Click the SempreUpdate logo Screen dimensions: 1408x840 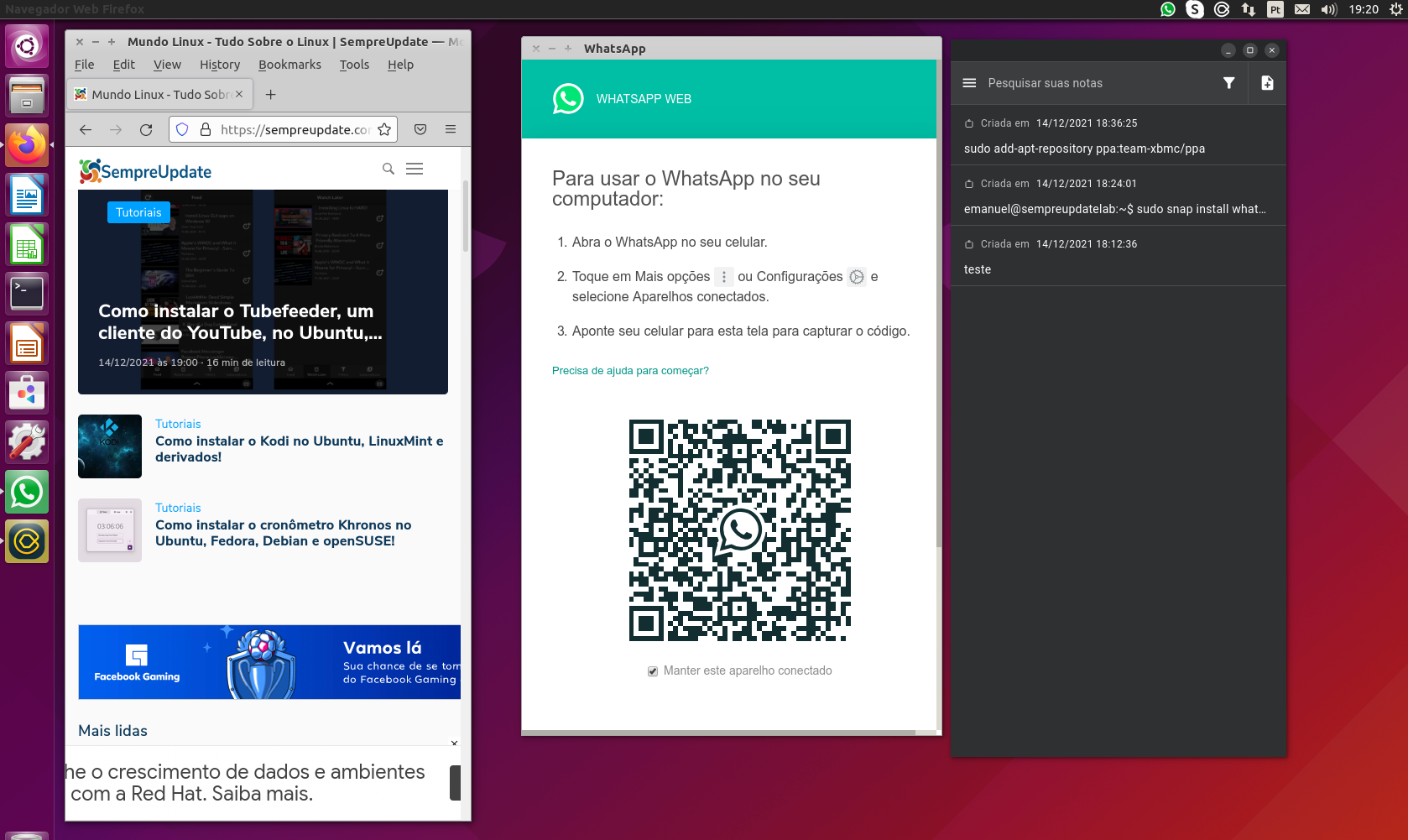point(145,171)
